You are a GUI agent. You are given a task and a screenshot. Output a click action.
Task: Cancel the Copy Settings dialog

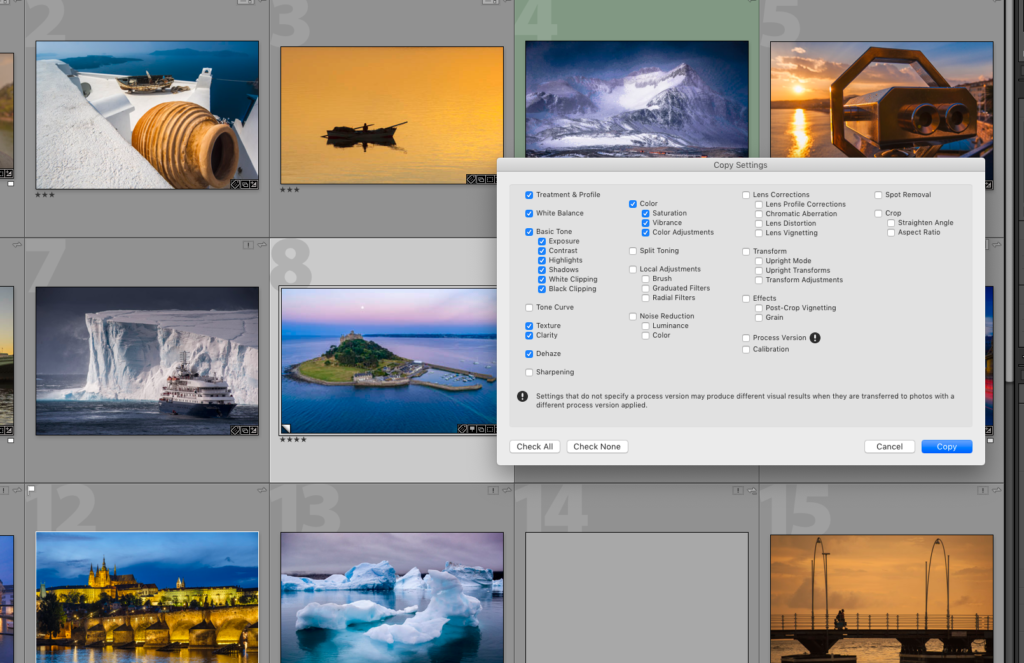click(889, 446)
